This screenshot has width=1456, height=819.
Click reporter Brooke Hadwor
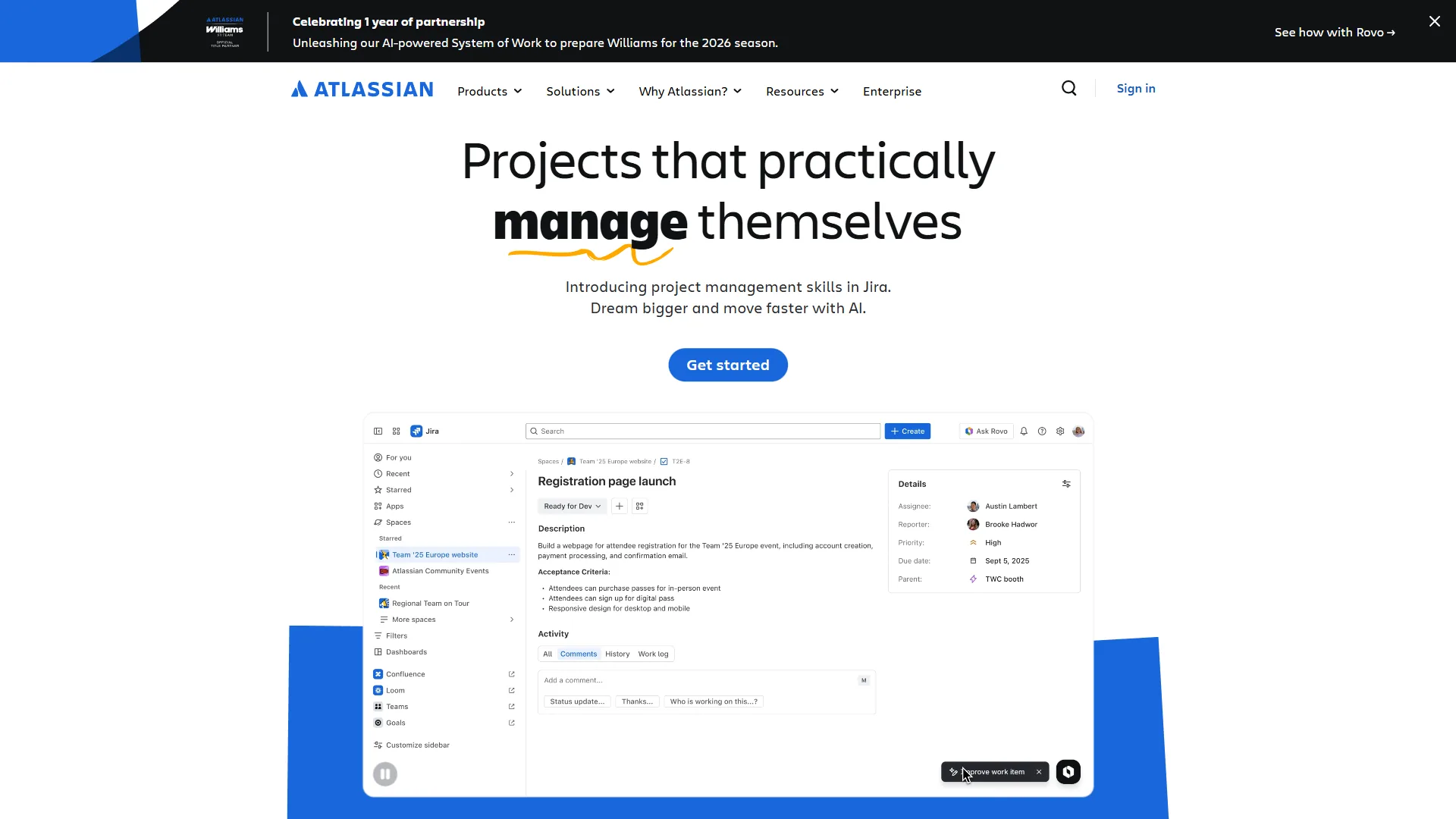click(1003, 525)
